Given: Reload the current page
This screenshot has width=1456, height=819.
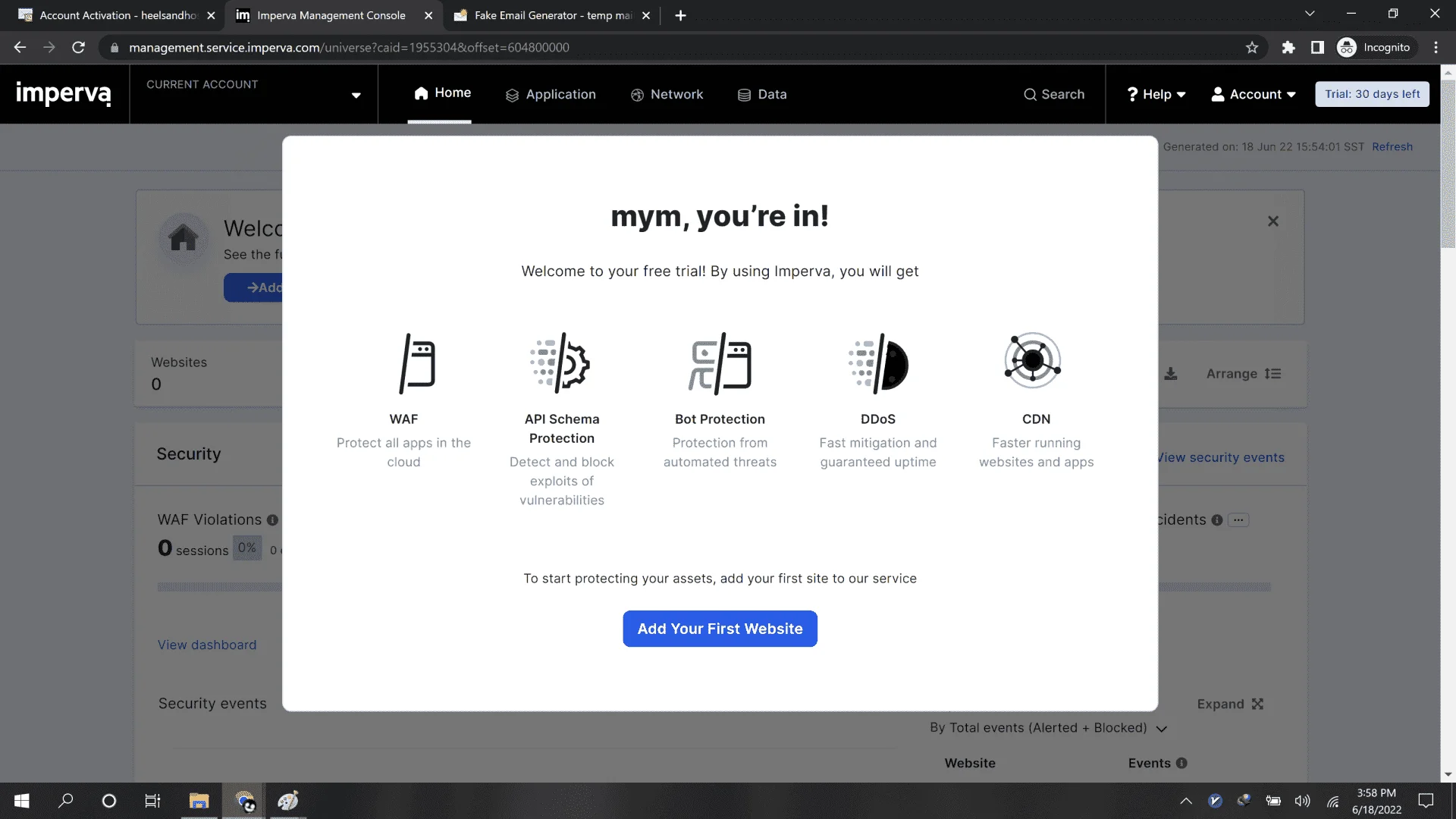Looking at the screenshot, I should [78, 48].
